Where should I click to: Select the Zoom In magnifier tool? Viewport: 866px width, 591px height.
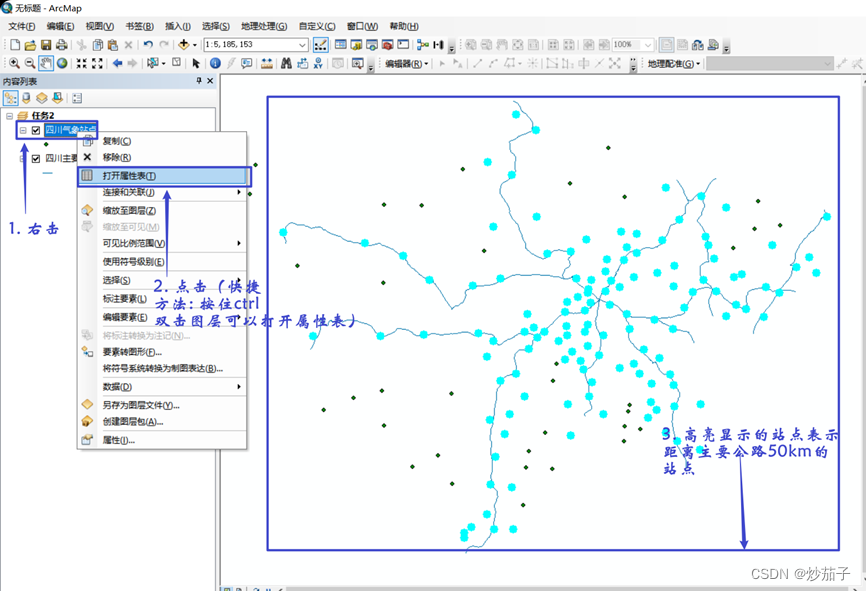point(14,64)
